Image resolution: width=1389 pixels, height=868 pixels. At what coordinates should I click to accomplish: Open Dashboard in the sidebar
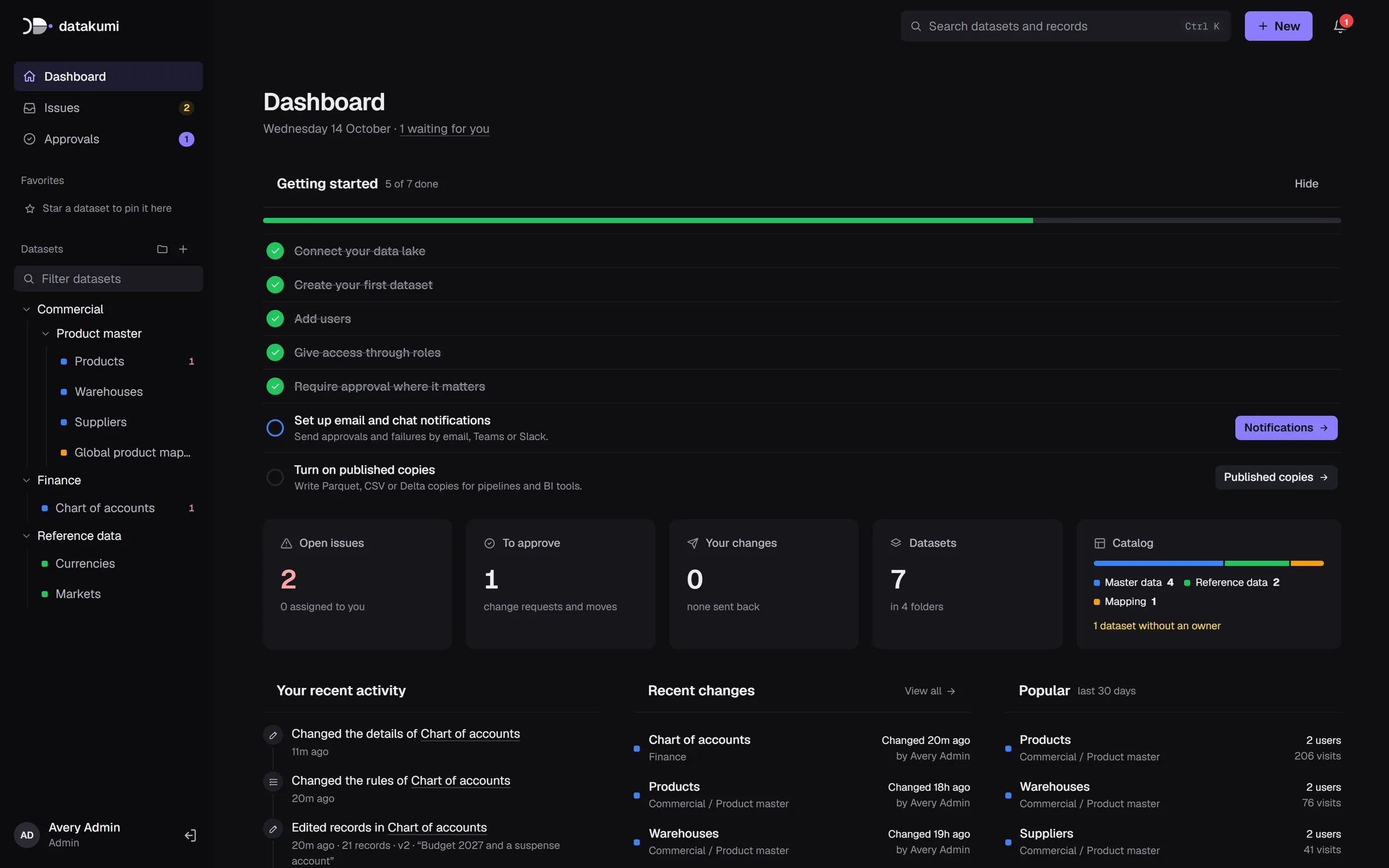pos(108,76)
